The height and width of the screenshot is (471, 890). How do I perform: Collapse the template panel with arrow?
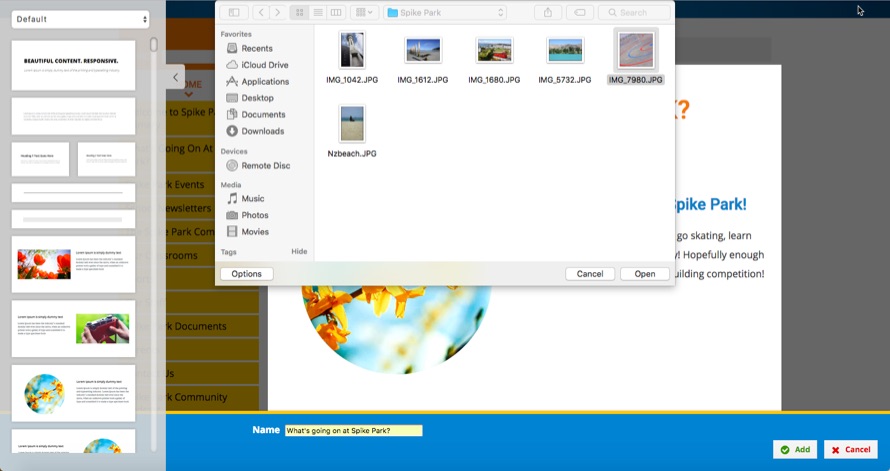coord(175,77)
